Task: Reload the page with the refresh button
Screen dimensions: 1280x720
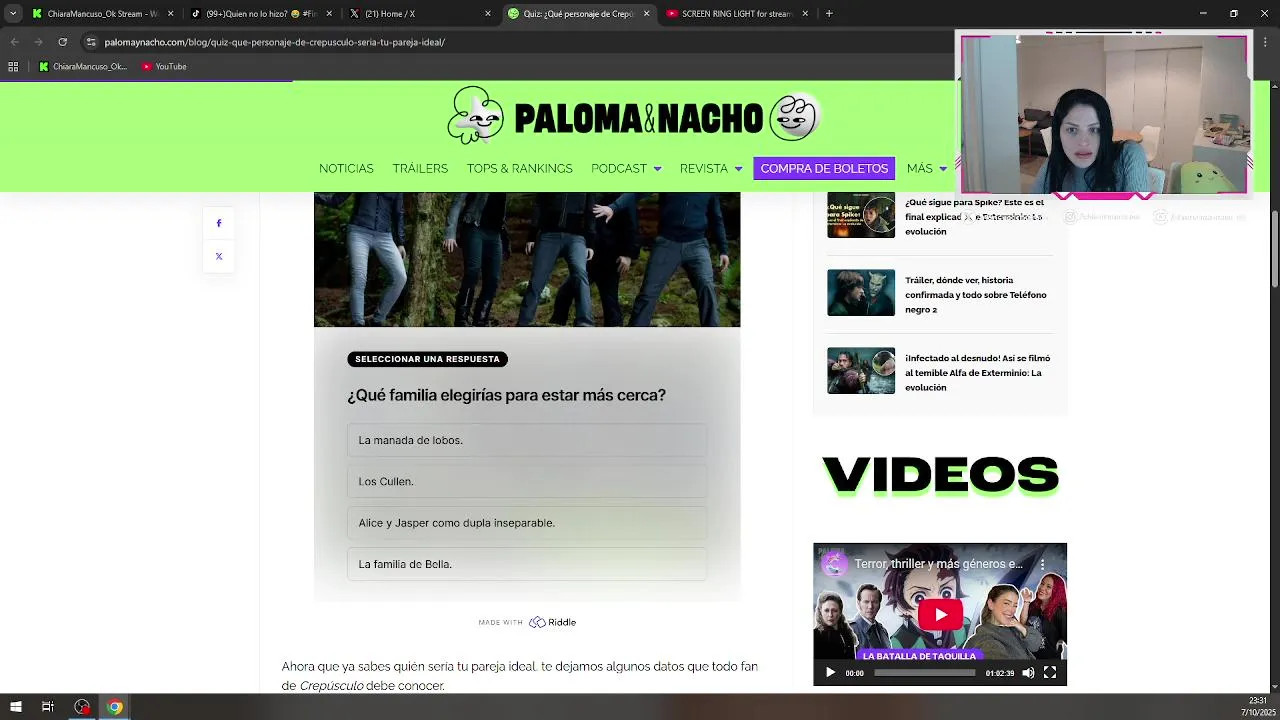Action: [62, 42]
